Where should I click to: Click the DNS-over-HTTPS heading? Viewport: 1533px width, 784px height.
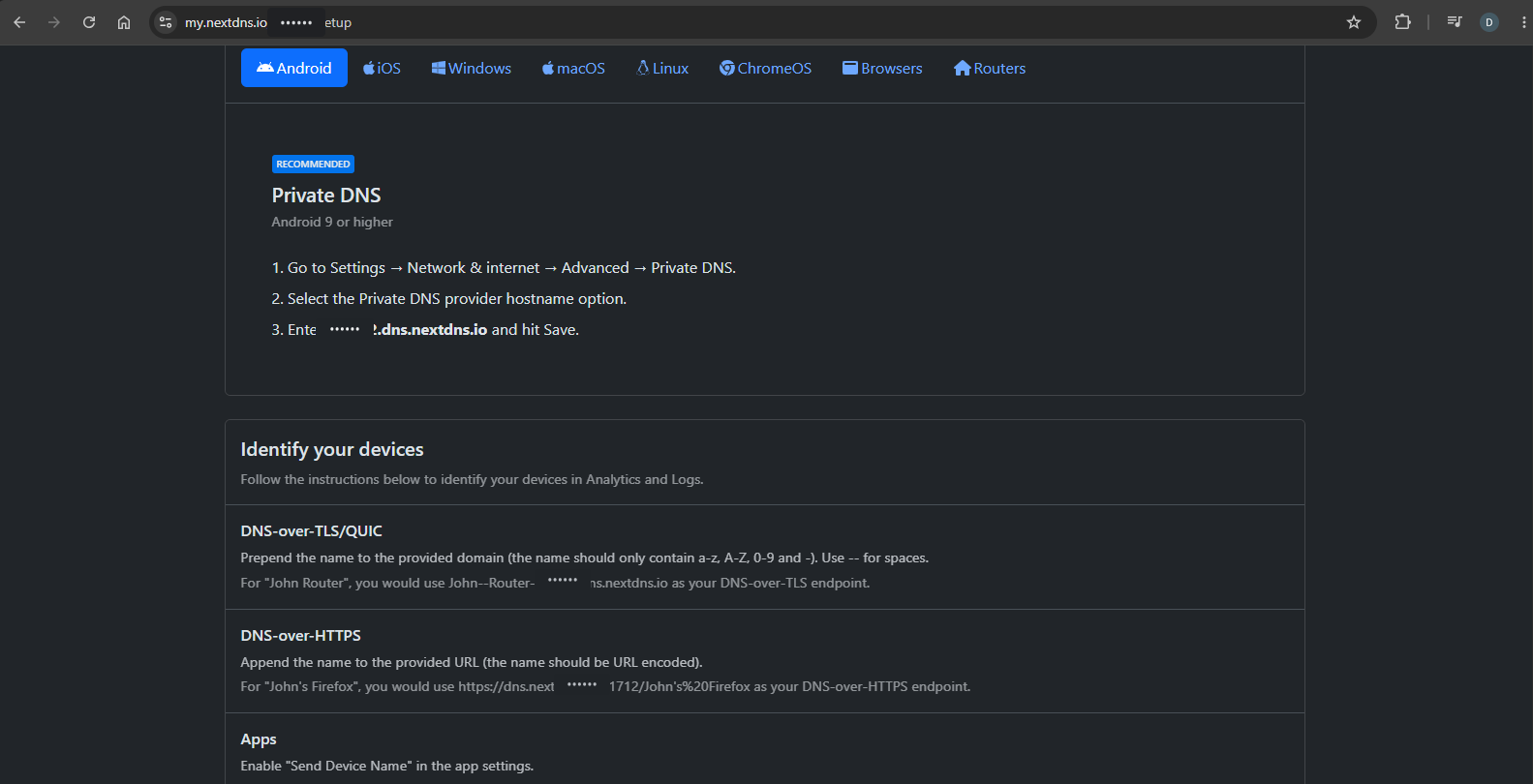301,635
